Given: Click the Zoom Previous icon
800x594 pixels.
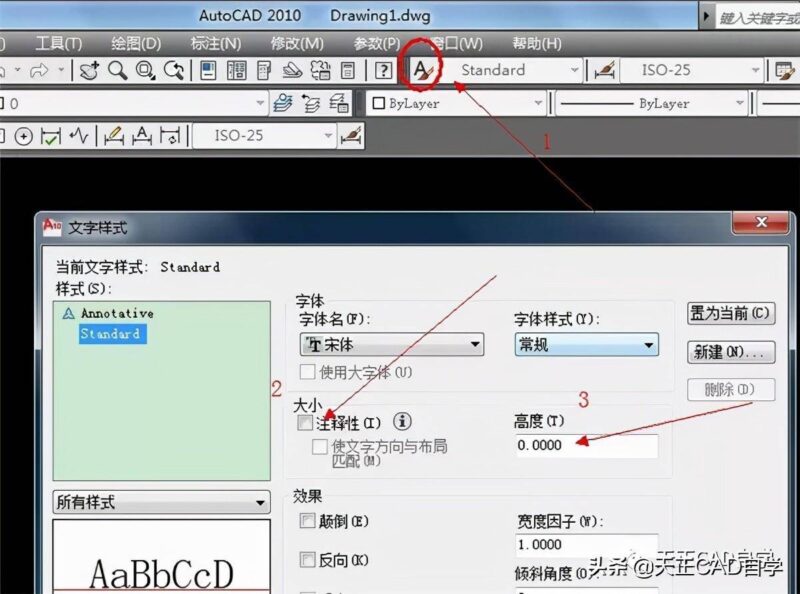Looking at the screenshot, I should pos(174,71).
